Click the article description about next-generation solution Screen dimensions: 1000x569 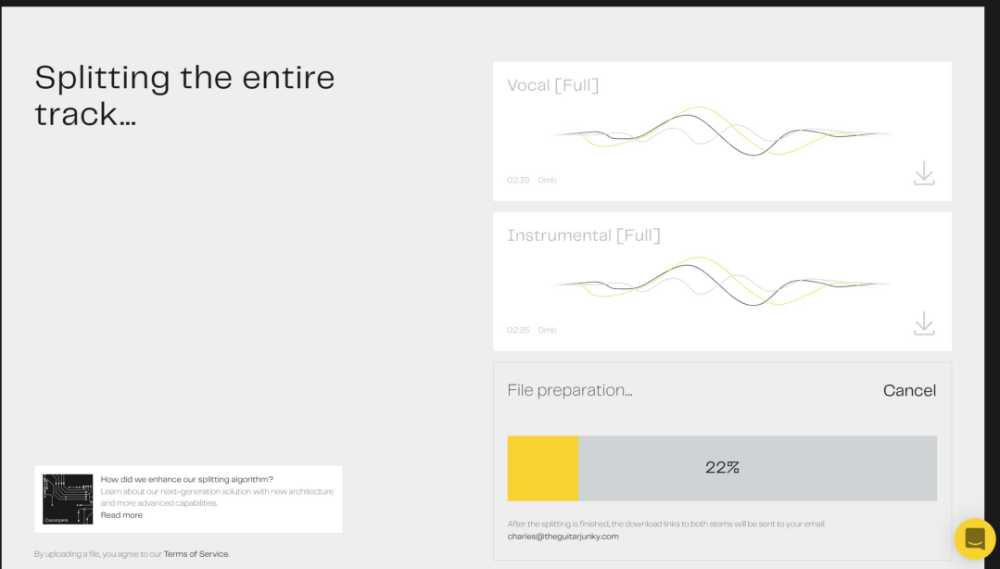click(x=217, y=497)
